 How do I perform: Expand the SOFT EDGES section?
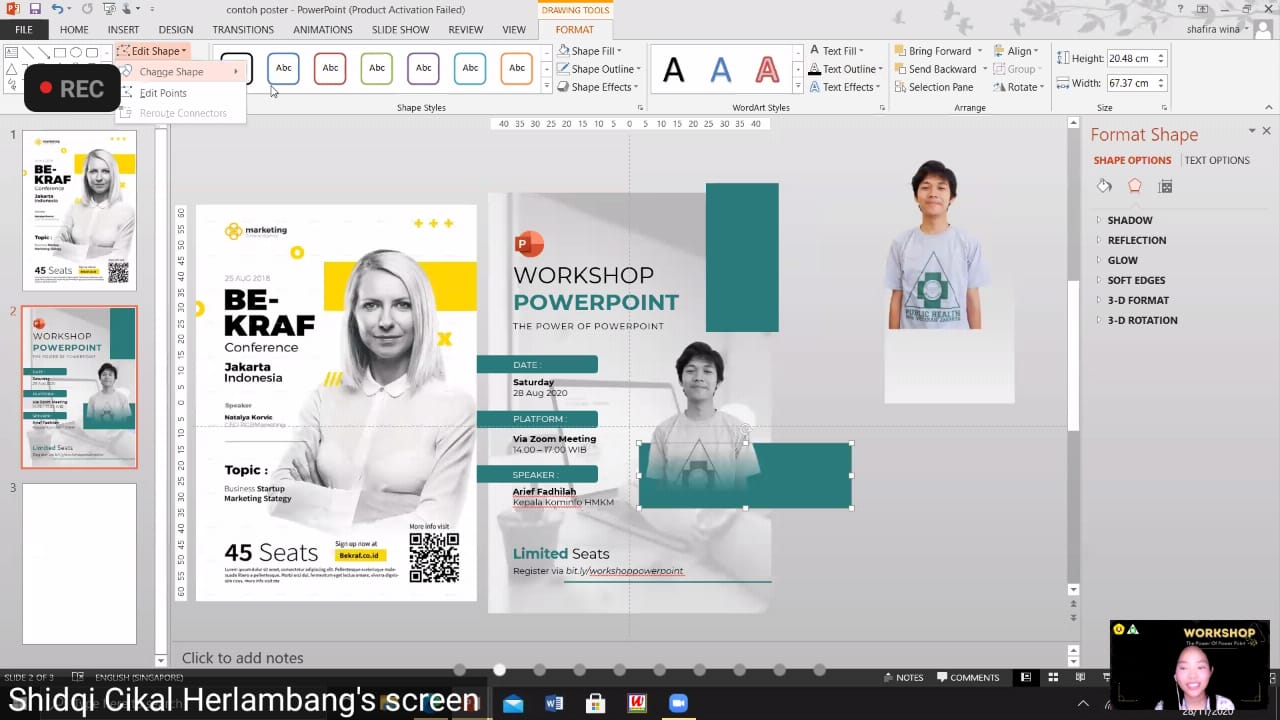(1135, 280)
